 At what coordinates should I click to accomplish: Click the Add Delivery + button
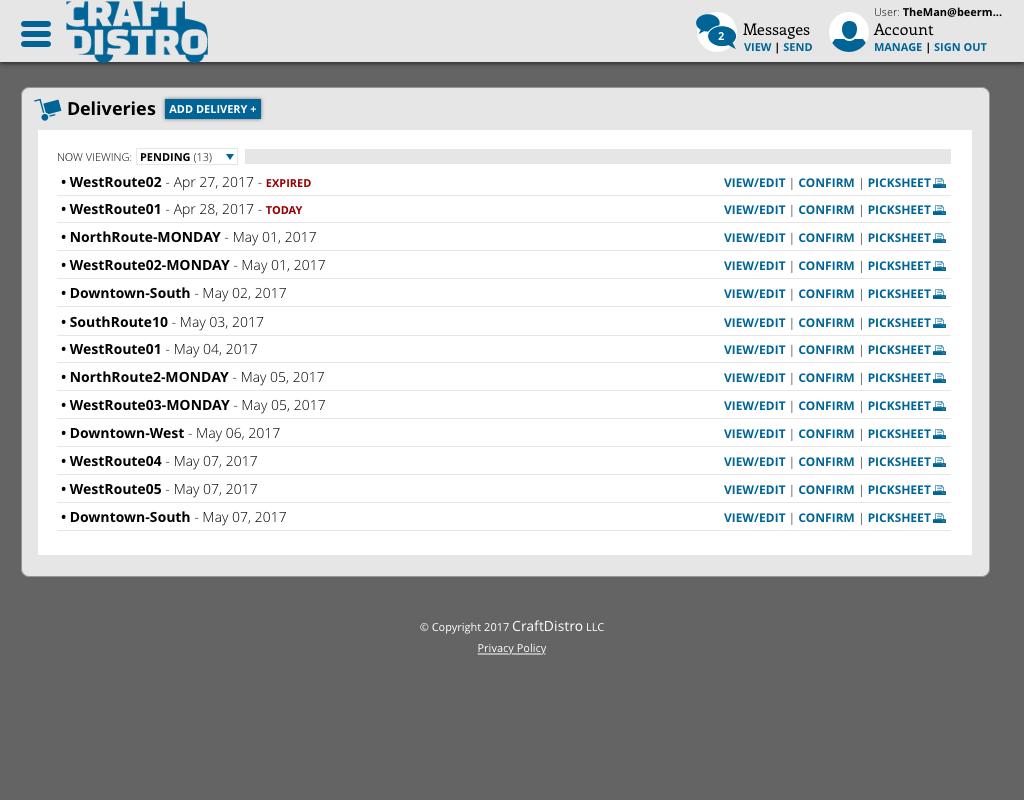pos(213,109)
